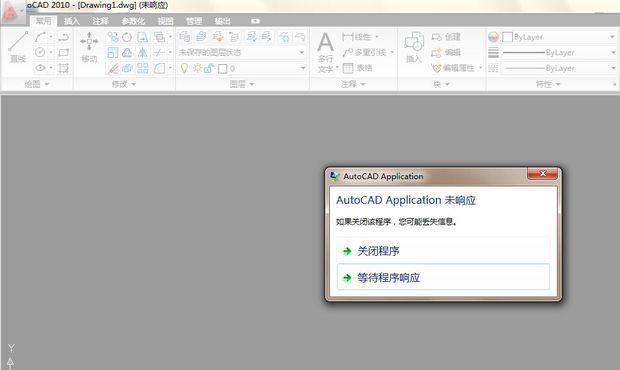The width and height of the screenshot is (620, 370).
Task: Click Edit block (编辑)
Action: coord(446,52)
